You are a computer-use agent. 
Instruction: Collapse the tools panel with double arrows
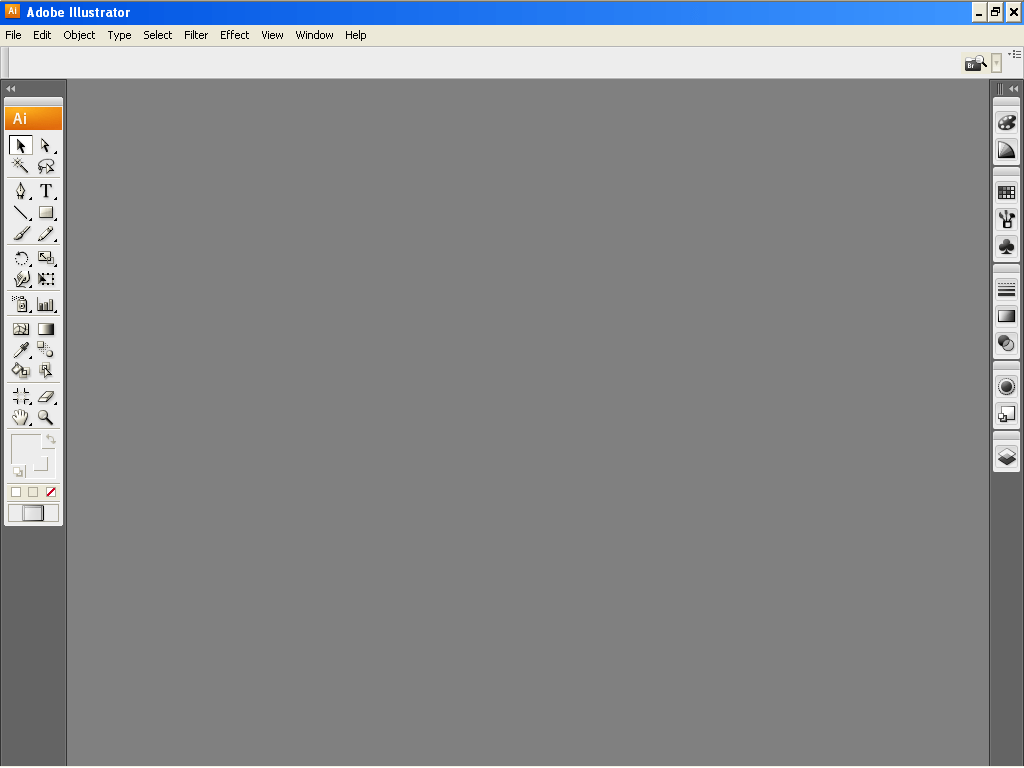10,89
